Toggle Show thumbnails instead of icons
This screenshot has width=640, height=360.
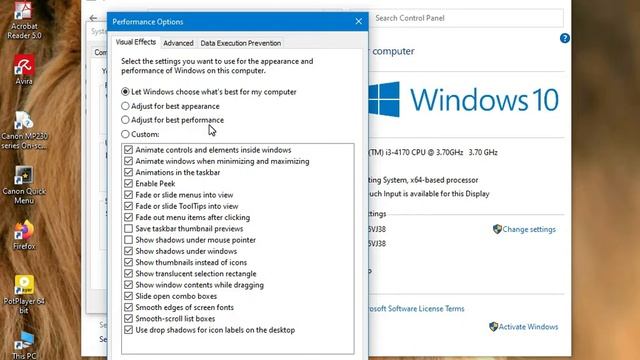click(x=129, y=262)
